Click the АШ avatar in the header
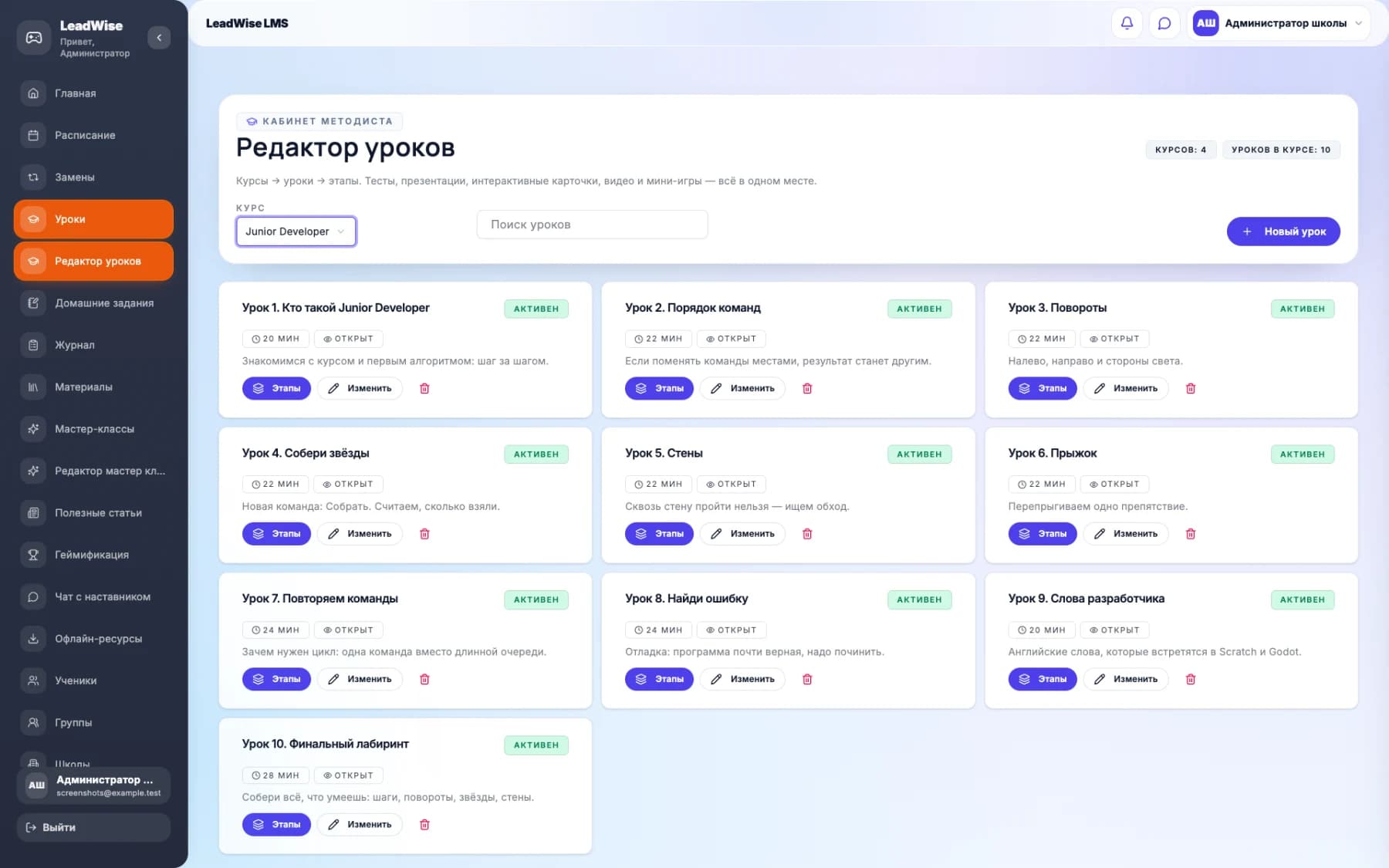 pos(1206,23)
